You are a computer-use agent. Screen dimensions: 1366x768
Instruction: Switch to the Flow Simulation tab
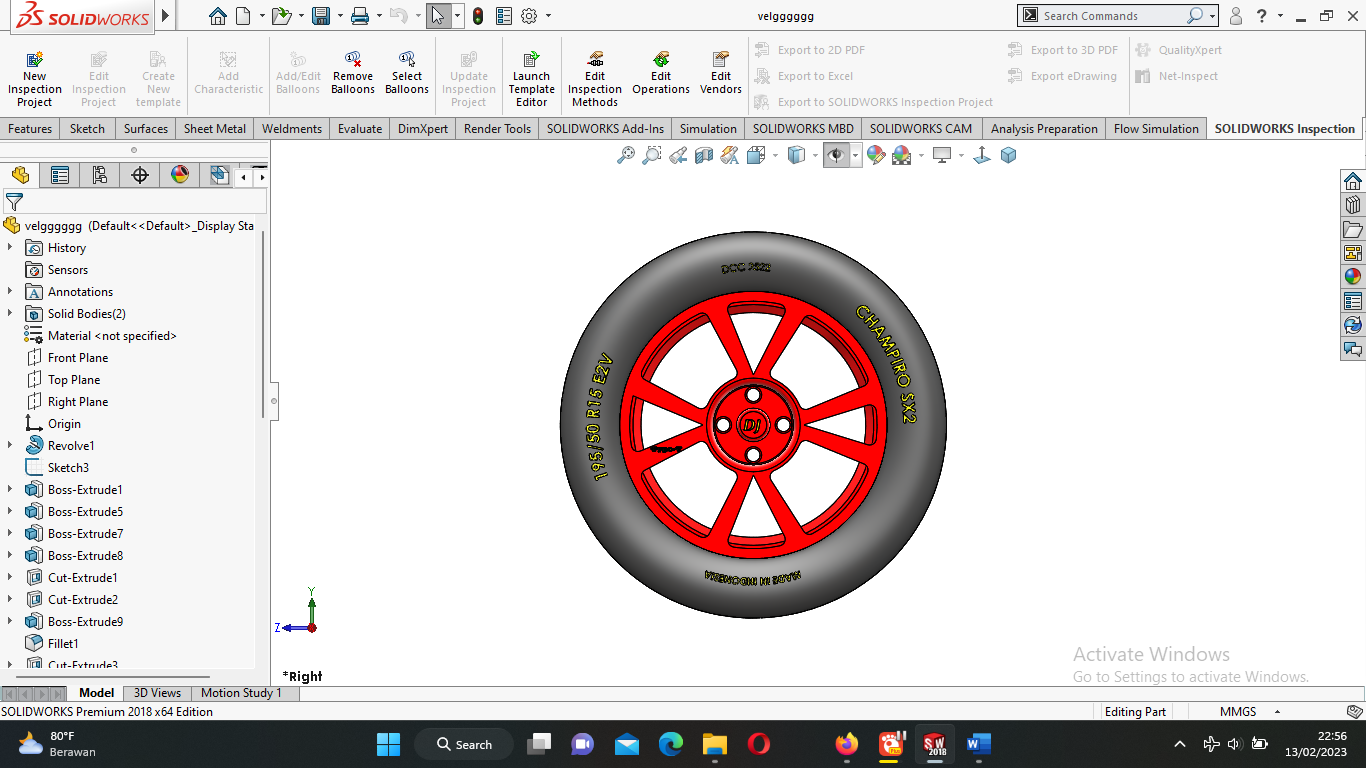pyautogui.click(x=1156, y=129)
